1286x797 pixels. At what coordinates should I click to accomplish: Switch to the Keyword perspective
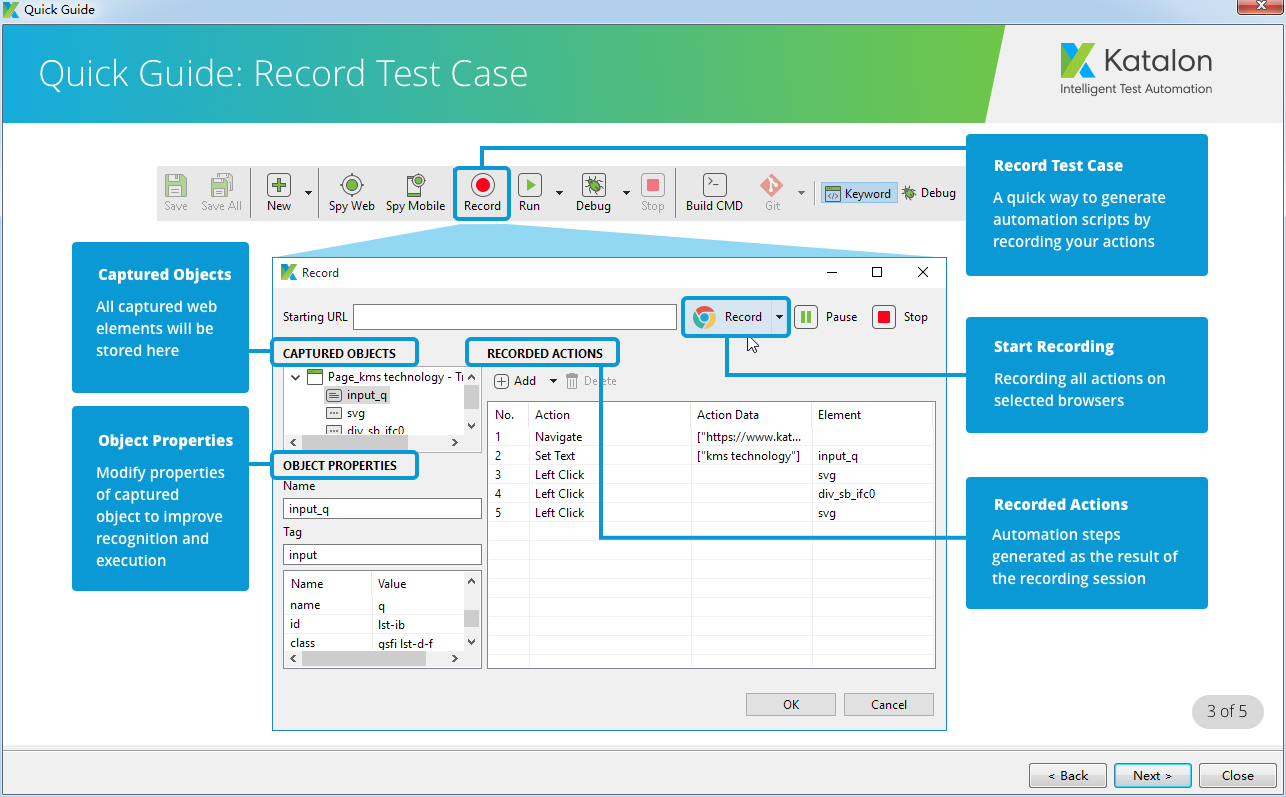[x=858, y=194]
